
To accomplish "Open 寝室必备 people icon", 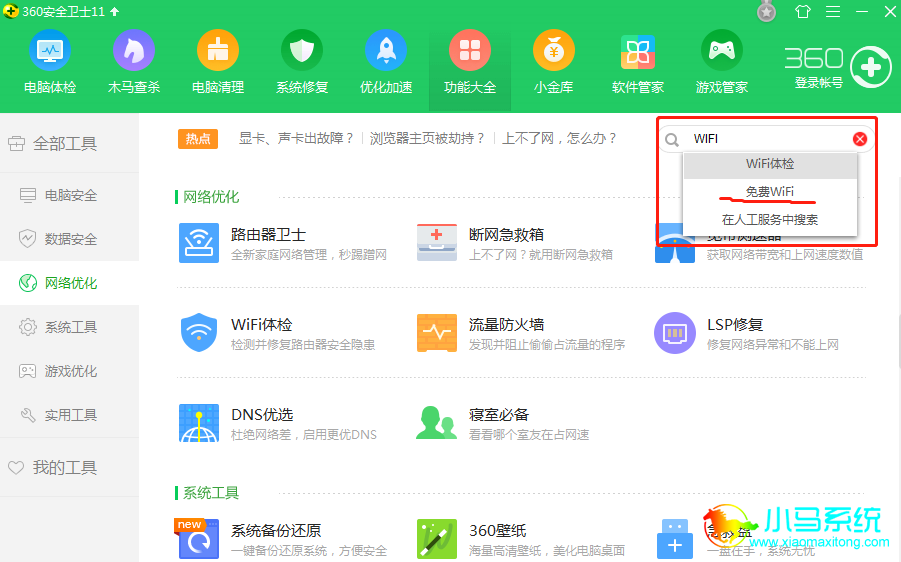I will coord(436,423).
